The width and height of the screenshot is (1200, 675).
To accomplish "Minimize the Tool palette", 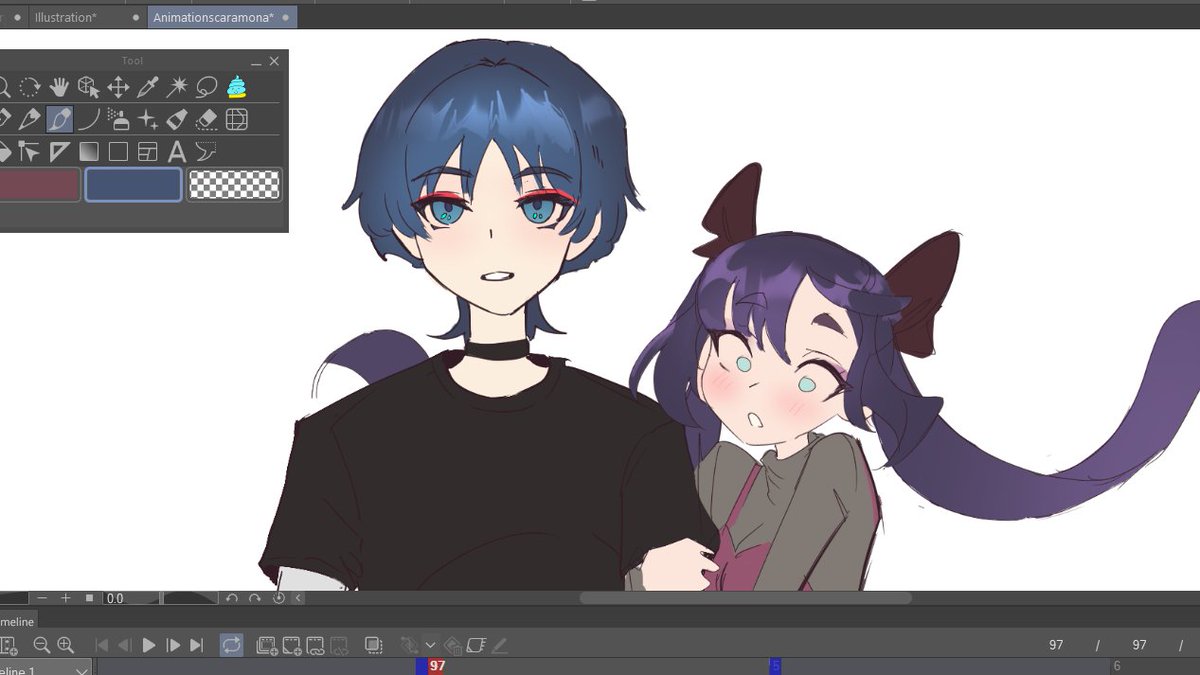I will (x=256, y=62).
